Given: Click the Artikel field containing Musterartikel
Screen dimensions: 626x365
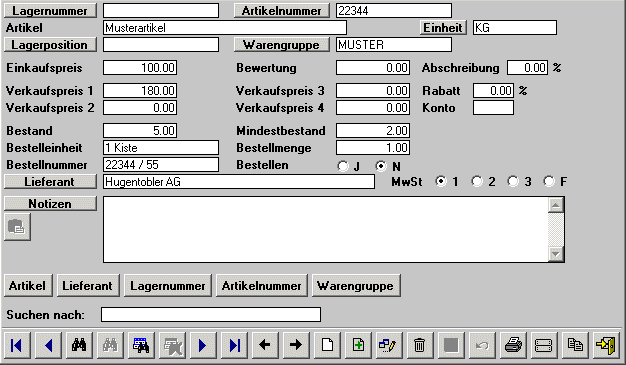Looking at the screenshot, I should [225, 28].
